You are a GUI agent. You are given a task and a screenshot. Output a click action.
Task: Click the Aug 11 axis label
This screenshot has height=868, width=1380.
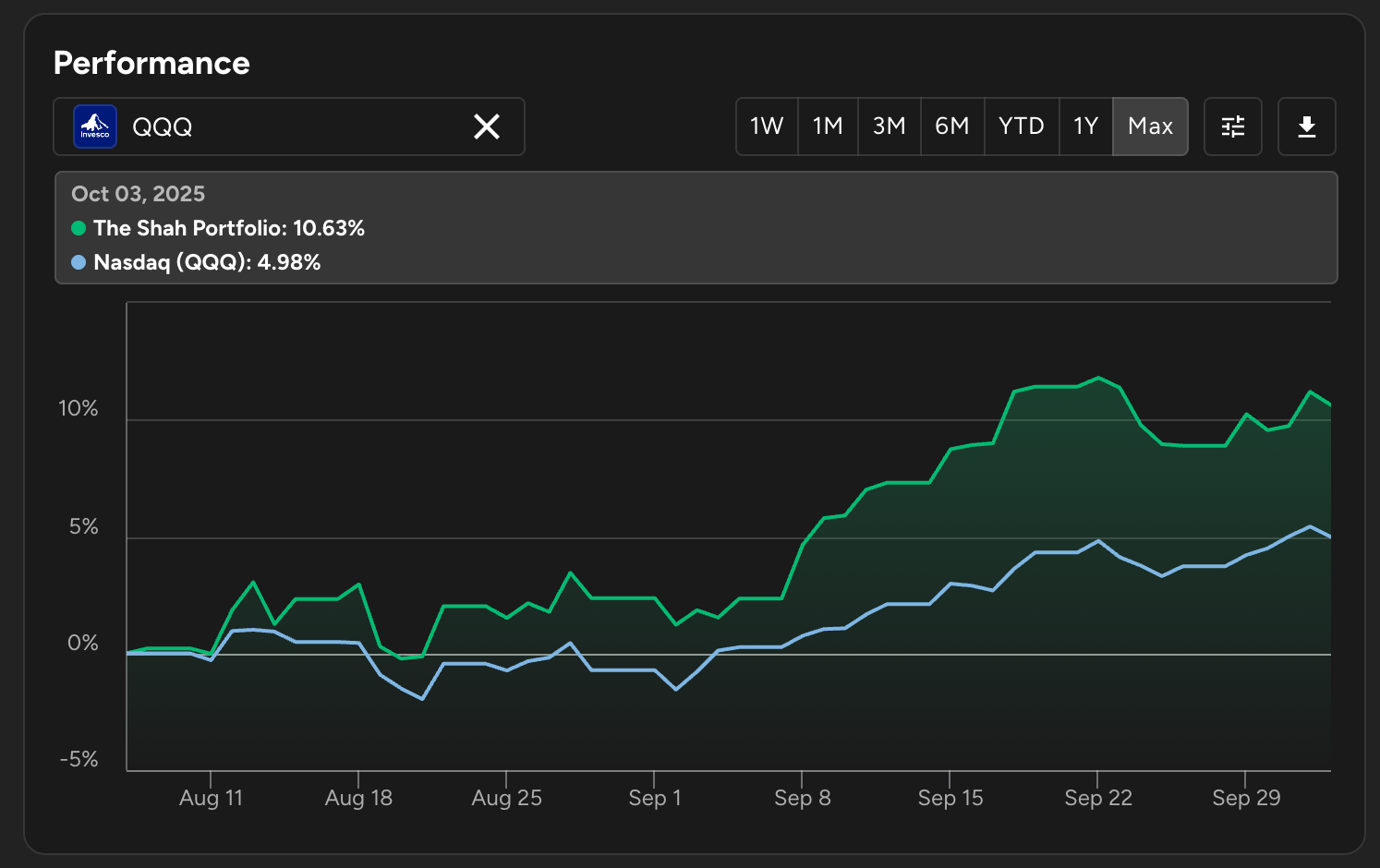point(211,798)
